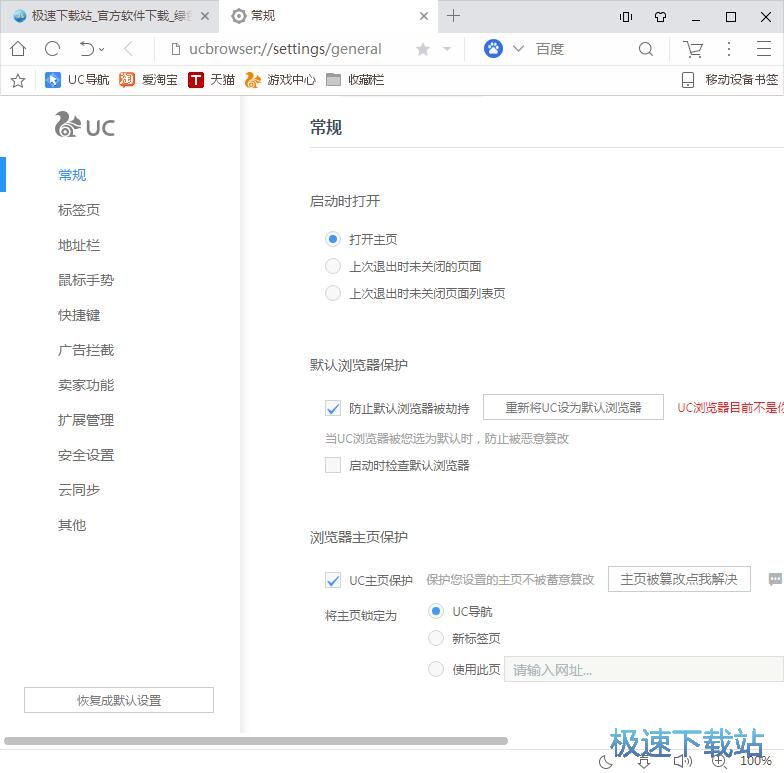Open the 广告拦截 settings category
Screen dimensions: 784x773
86,350
